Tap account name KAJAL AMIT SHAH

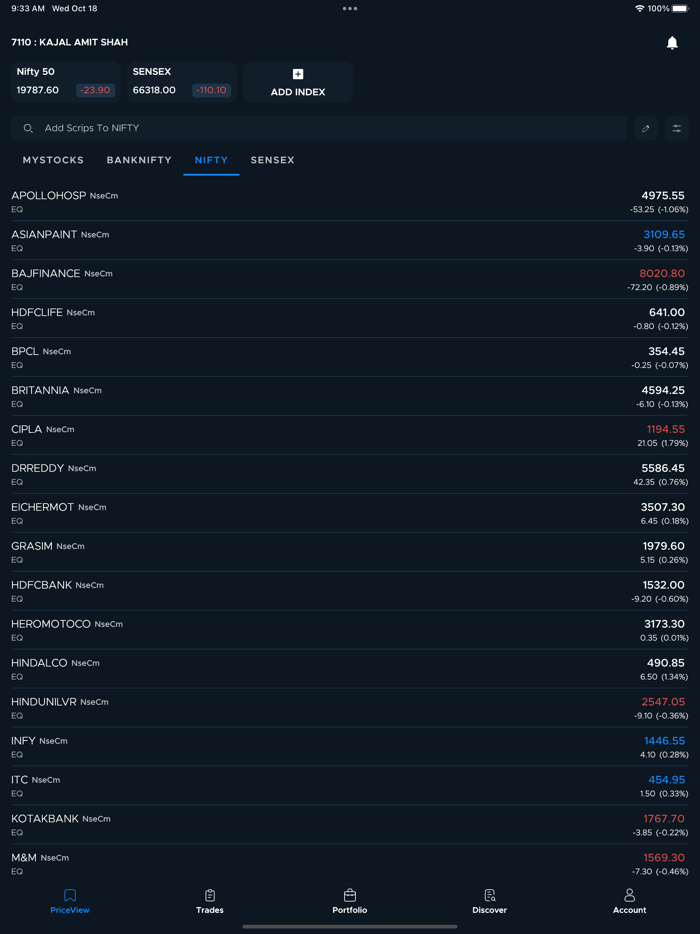[x=83, y=42]
